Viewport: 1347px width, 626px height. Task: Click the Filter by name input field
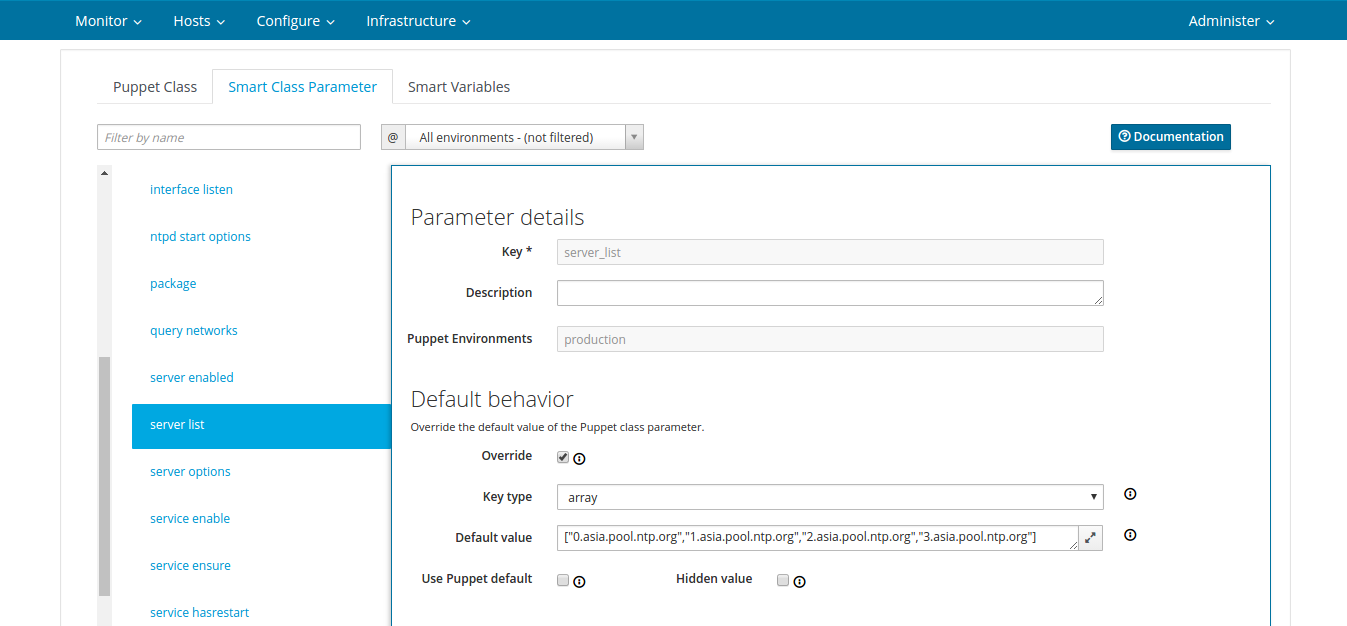coord(229,137)
